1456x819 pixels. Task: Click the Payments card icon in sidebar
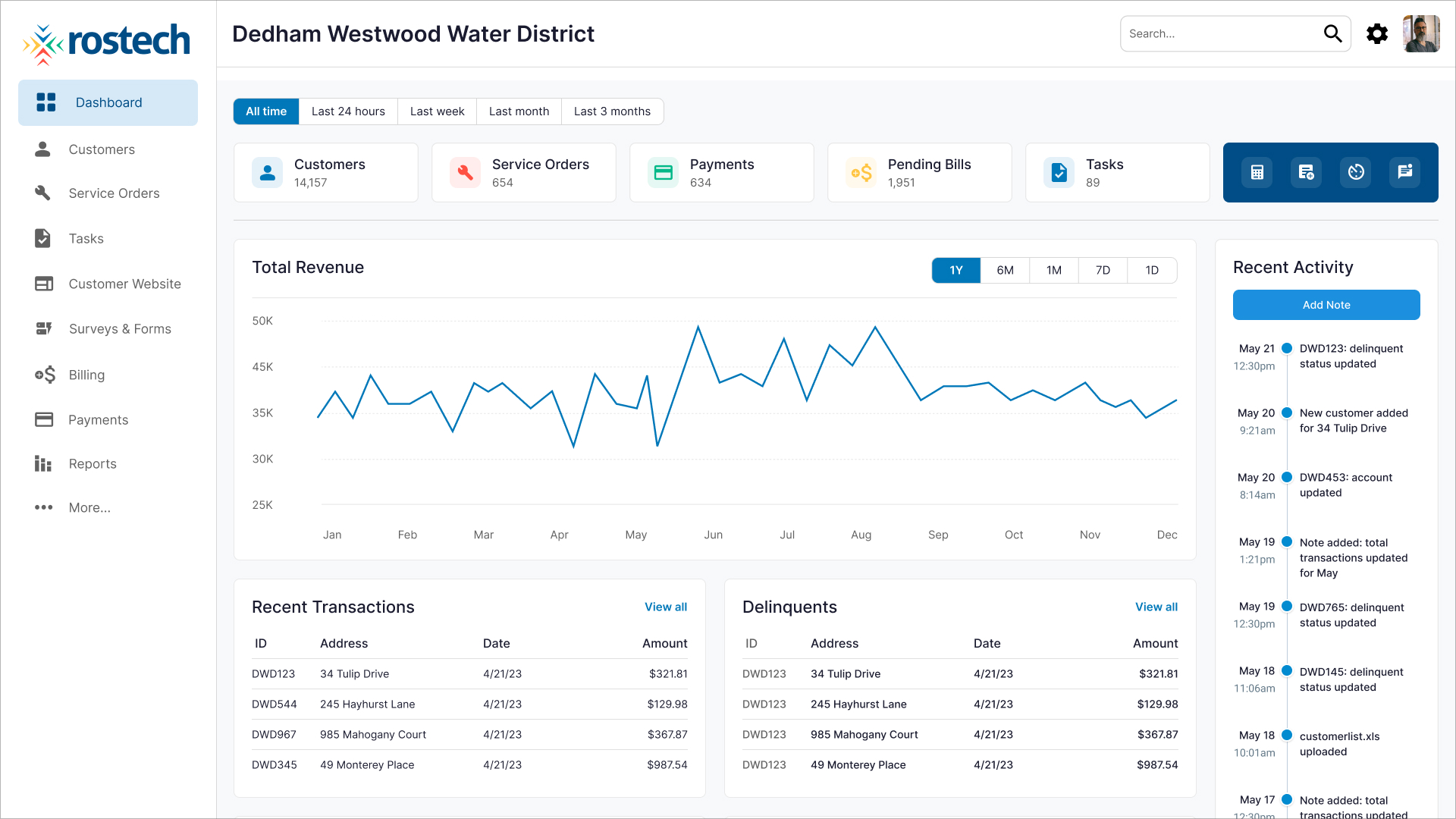click(44, 419)
